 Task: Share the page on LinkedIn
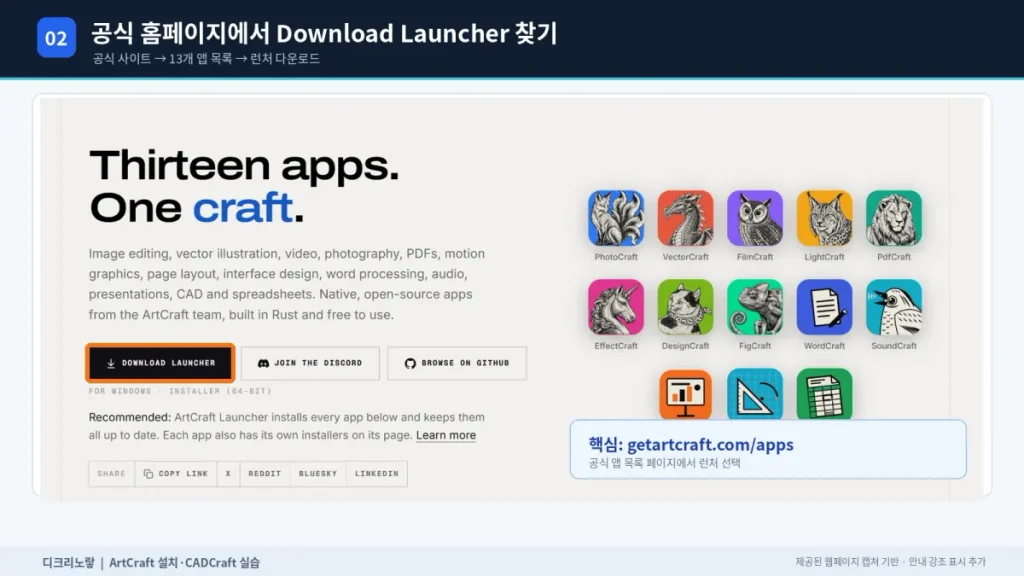(377, 473)
